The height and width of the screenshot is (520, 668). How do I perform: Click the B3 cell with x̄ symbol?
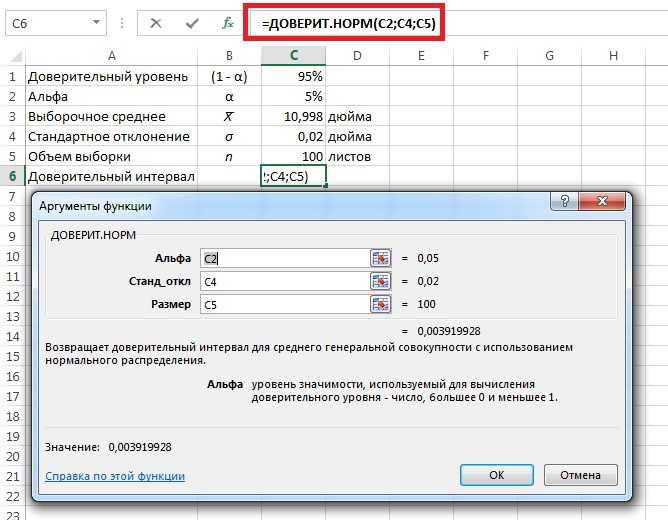point(229,116)
